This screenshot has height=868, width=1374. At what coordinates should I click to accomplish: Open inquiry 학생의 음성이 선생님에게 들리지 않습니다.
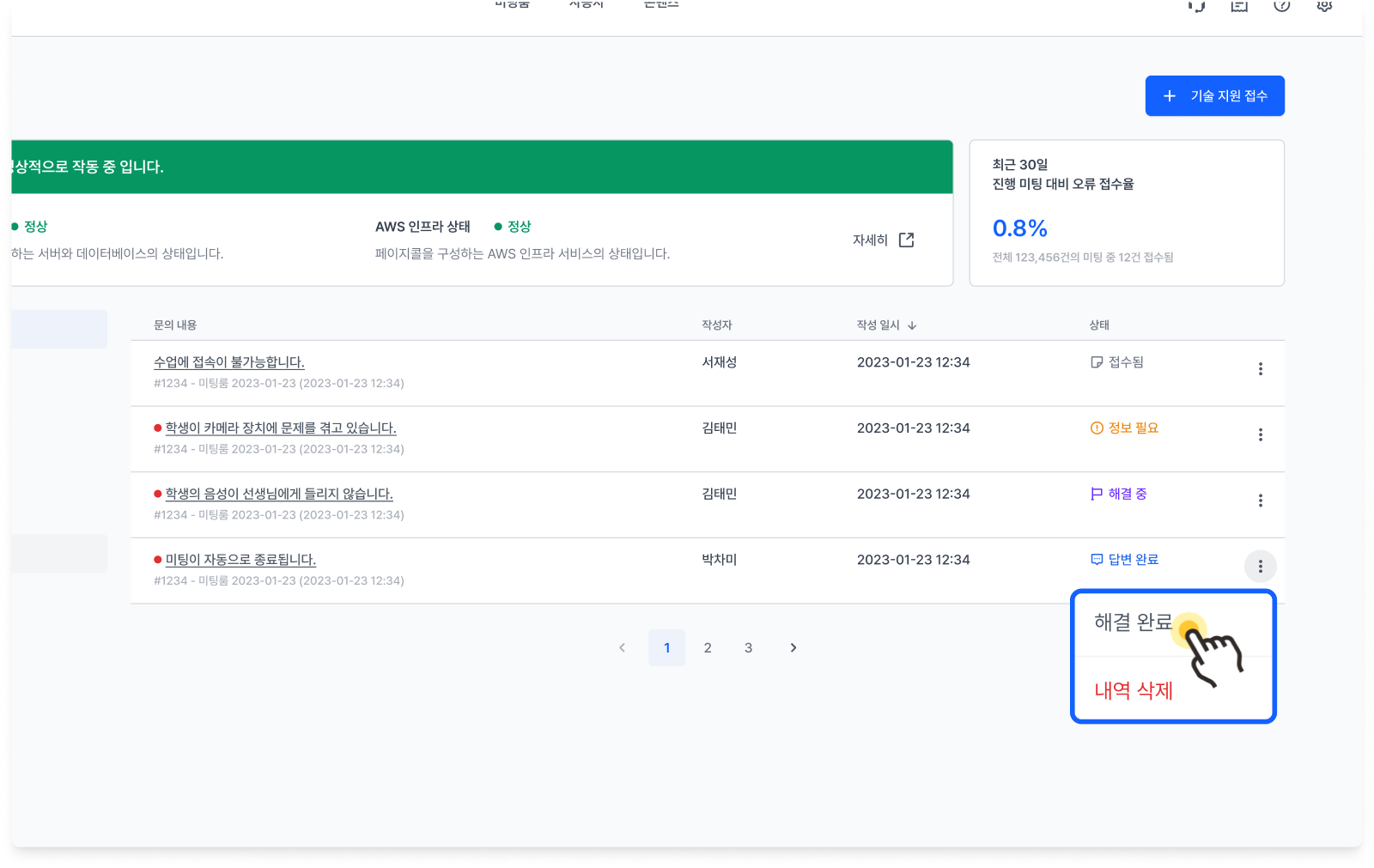point(279,494)
